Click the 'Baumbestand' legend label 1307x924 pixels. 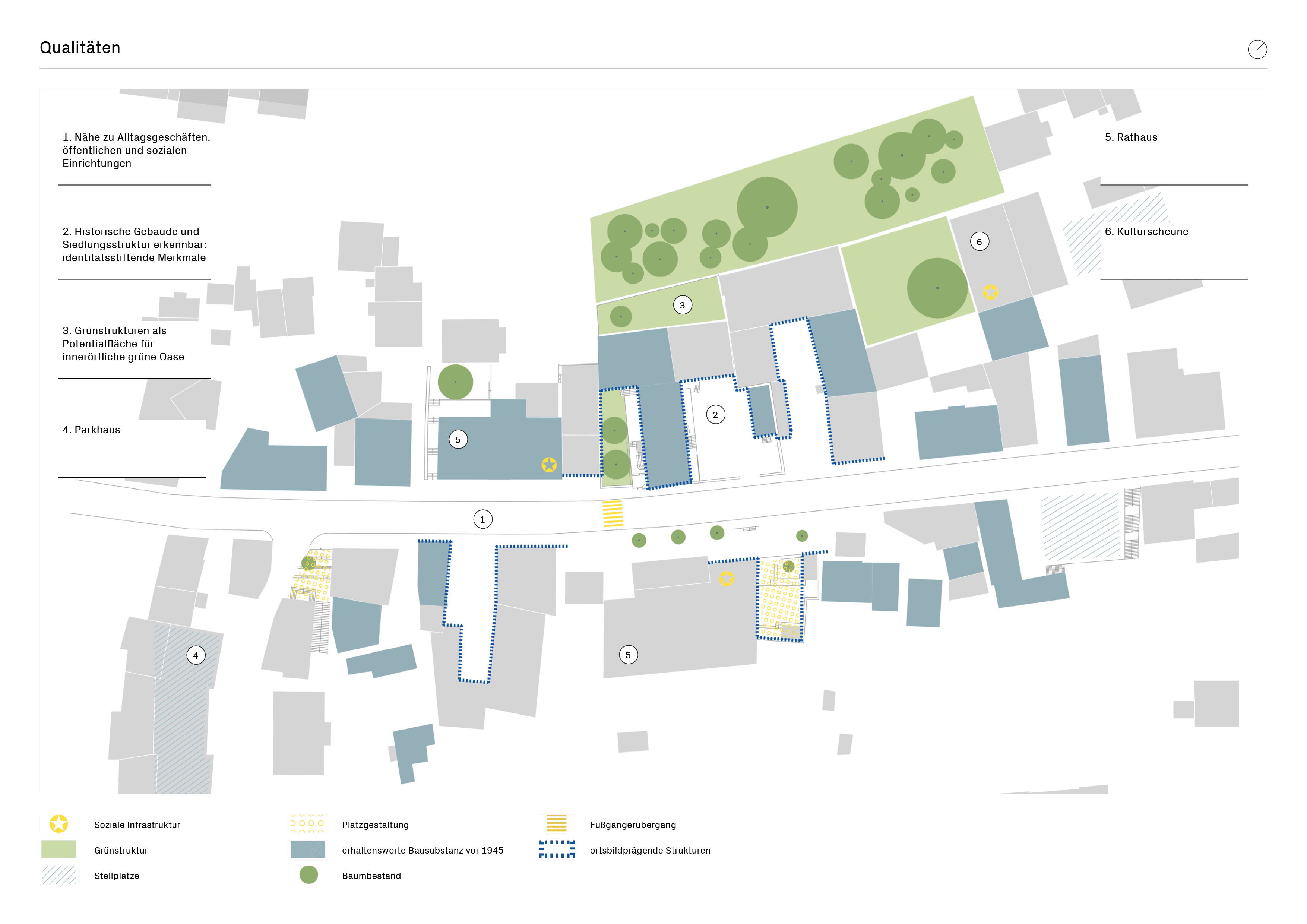[x=372, y=876]
